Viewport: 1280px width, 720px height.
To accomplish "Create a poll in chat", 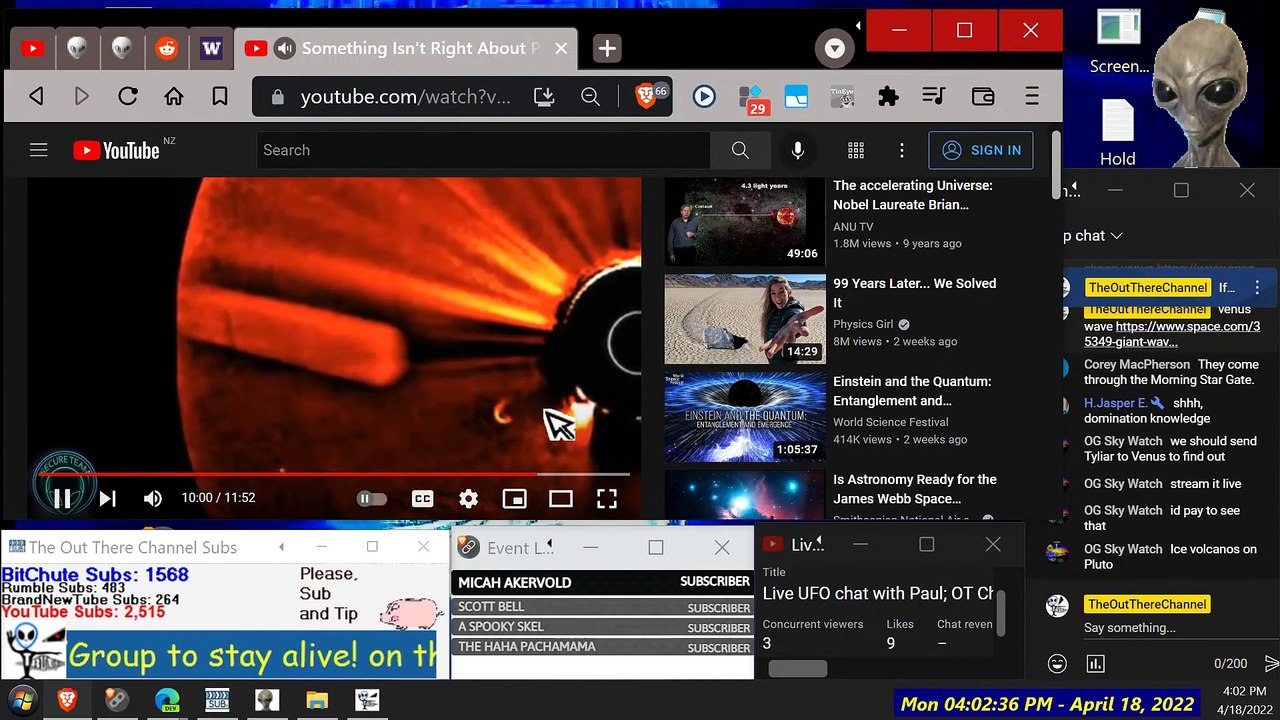I will click(1096, 664).
